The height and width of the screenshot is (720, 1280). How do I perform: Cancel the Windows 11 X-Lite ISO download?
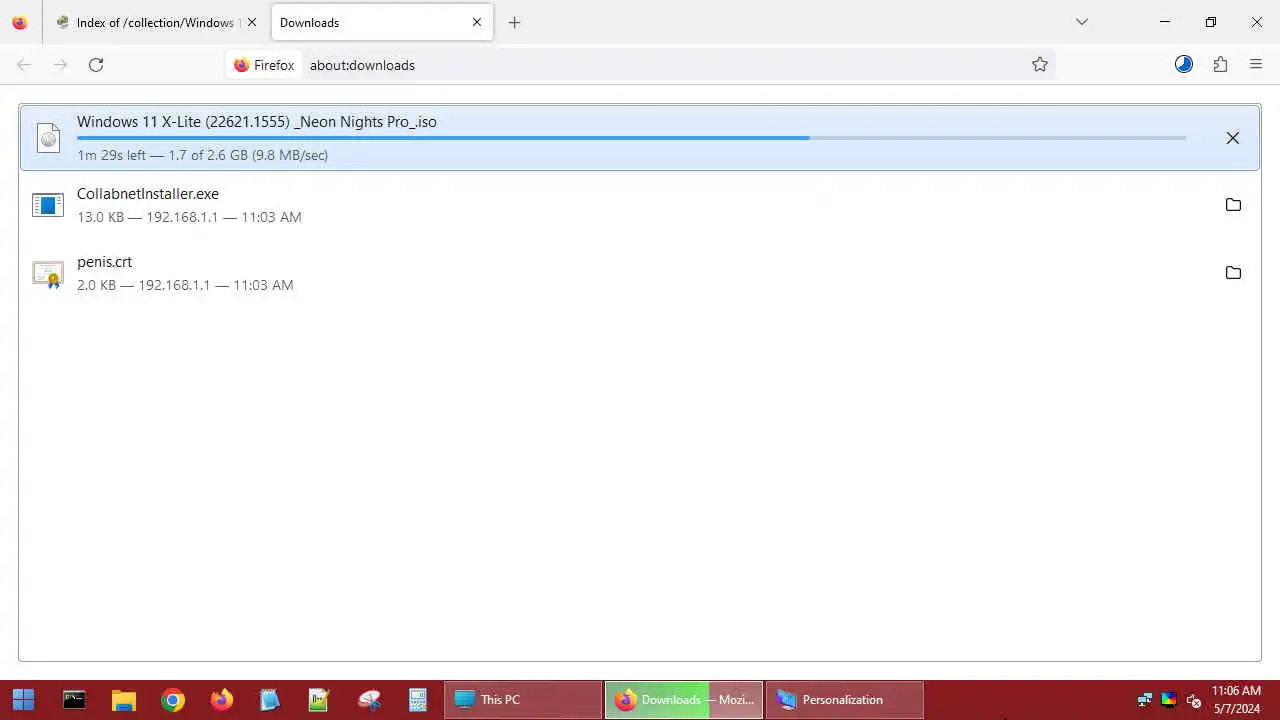click(1232, 138)
